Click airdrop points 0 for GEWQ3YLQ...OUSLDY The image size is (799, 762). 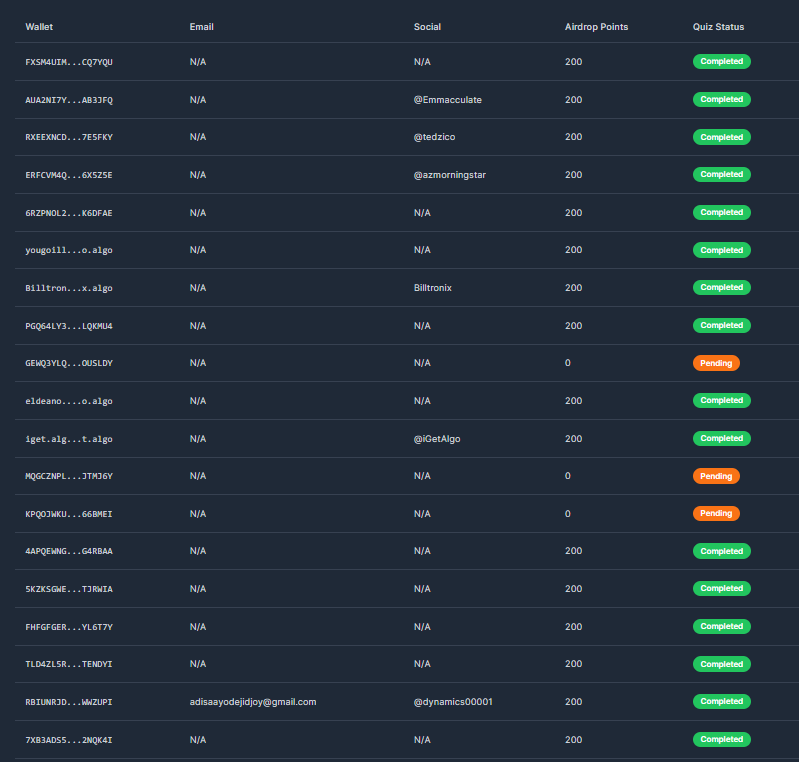[568, 363]
